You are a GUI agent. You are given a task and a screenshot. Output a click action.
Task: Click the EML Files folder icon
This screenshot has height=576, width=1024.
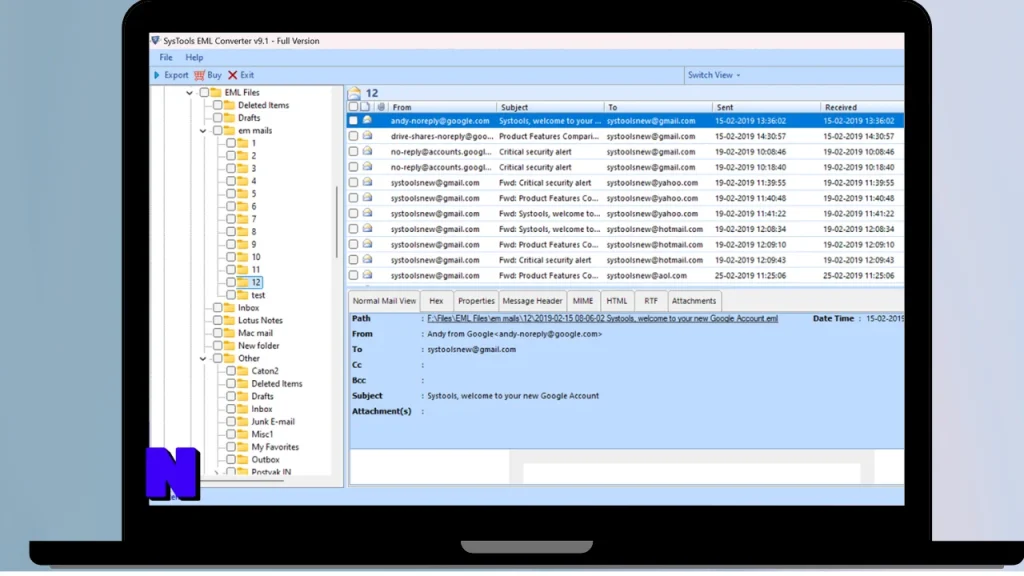(x=216, y=93)
